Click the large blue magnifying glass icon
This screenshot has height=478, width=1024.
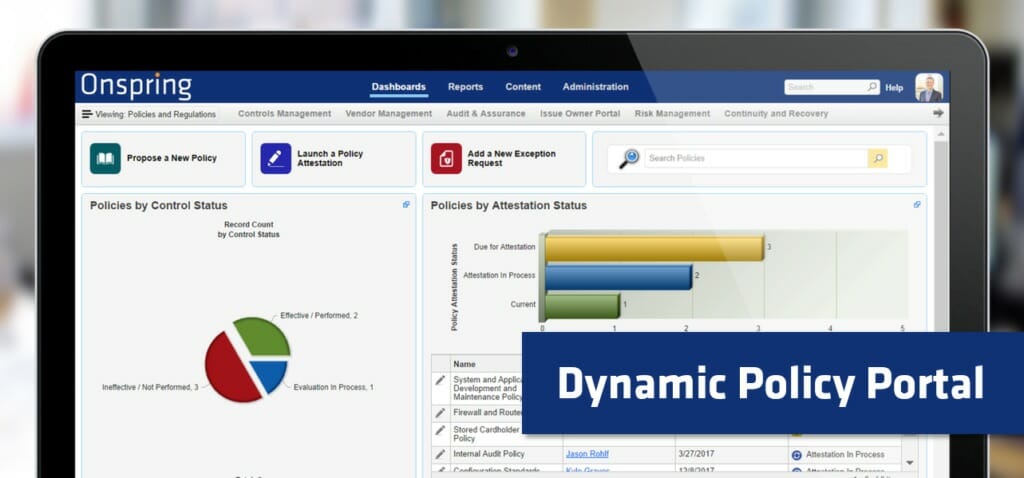point(630,159)
